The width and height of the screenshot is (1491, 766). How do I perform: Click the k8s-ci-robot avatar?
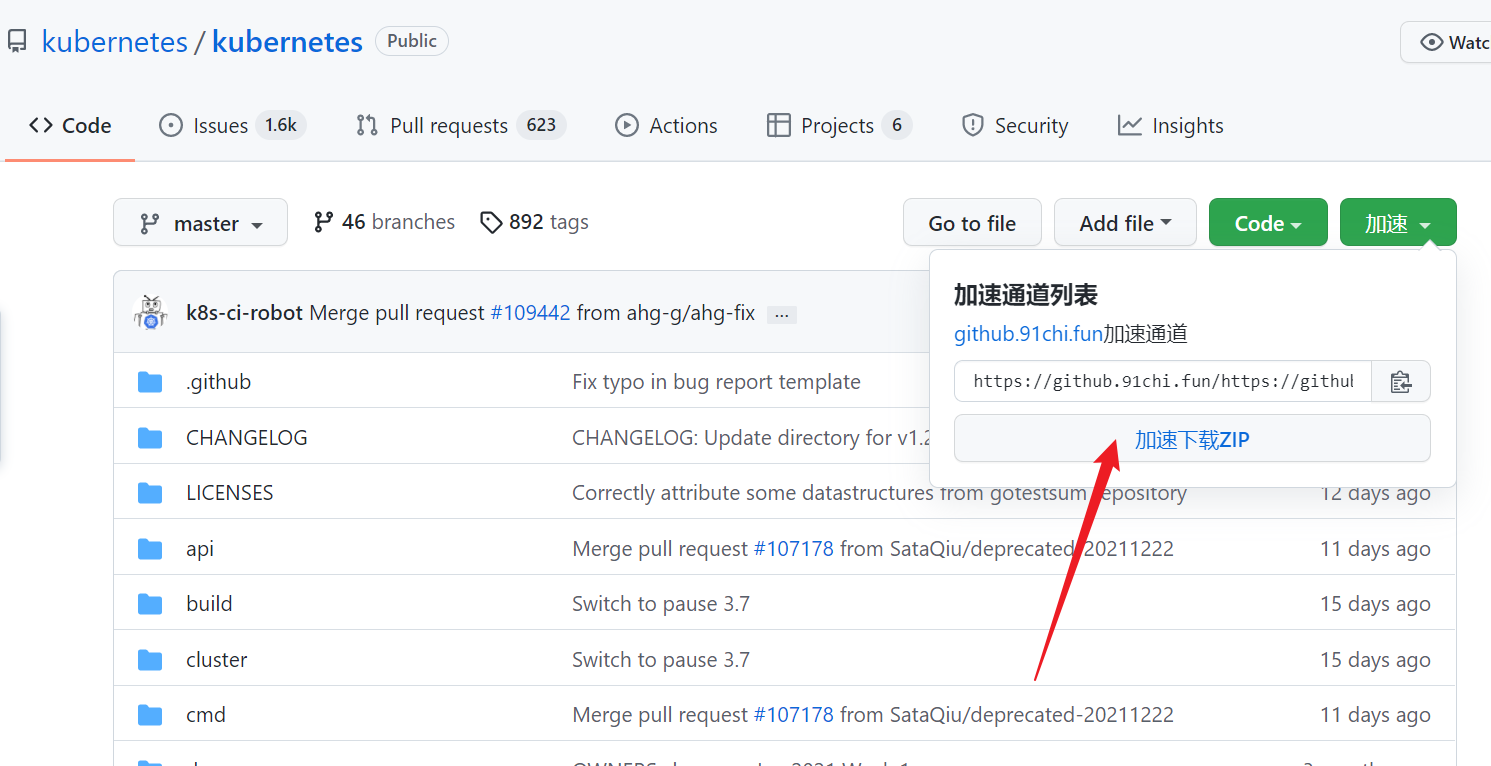pos(151,313)
